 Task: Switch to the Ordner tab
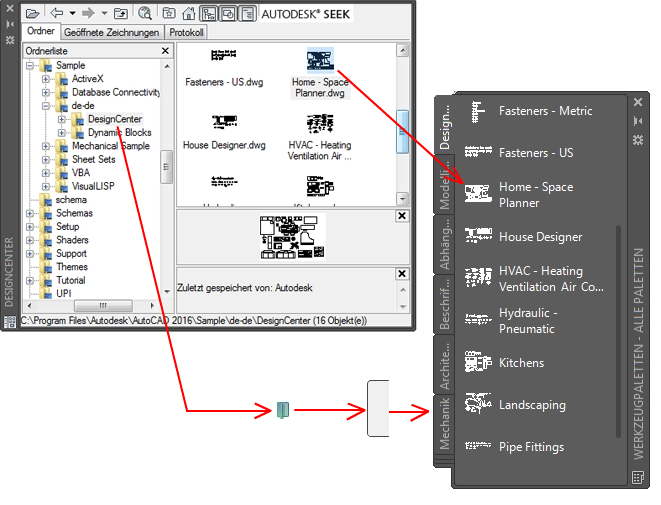41,31
